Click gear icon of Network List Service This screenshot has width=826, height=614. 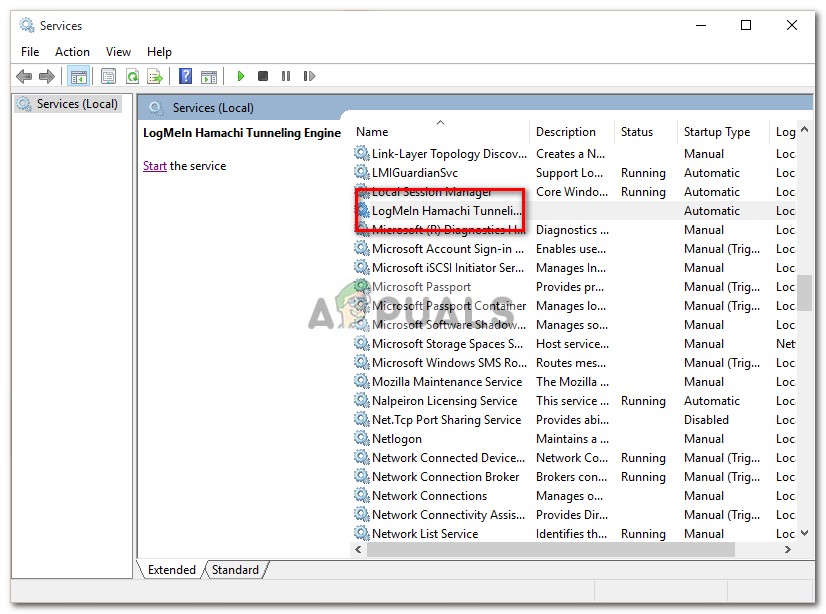point(362,533)
